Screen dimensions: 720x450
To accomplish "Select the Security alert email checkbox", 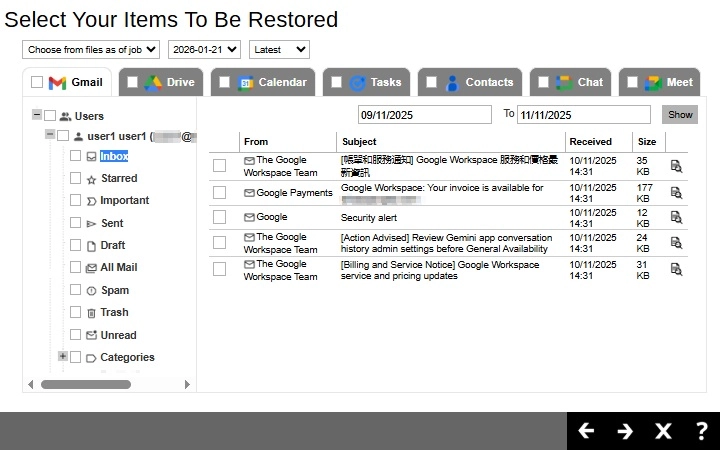I will point(219,217).
